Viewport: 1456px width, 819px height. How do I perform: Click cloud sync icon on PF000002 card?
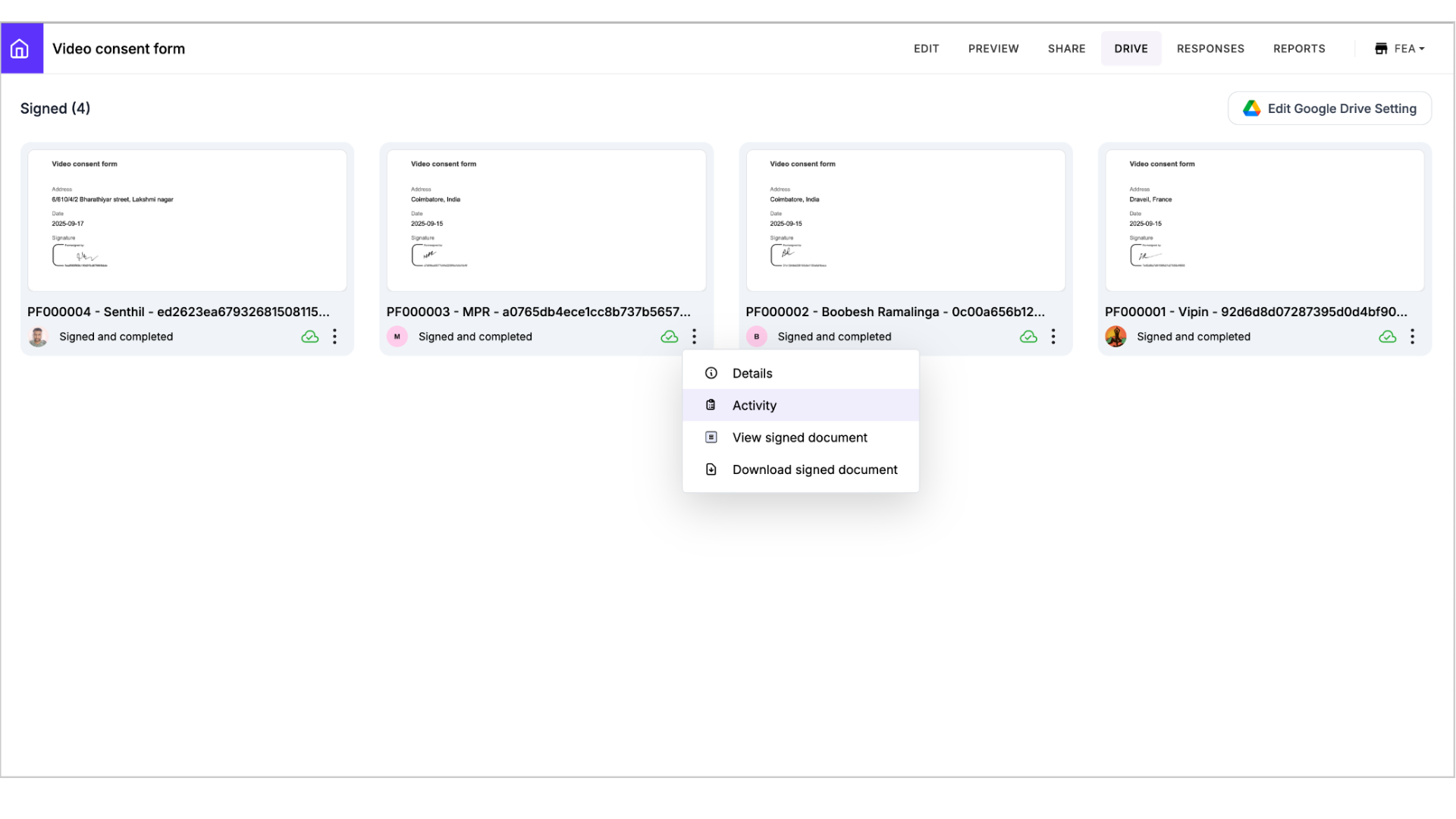pos(1028,337)
